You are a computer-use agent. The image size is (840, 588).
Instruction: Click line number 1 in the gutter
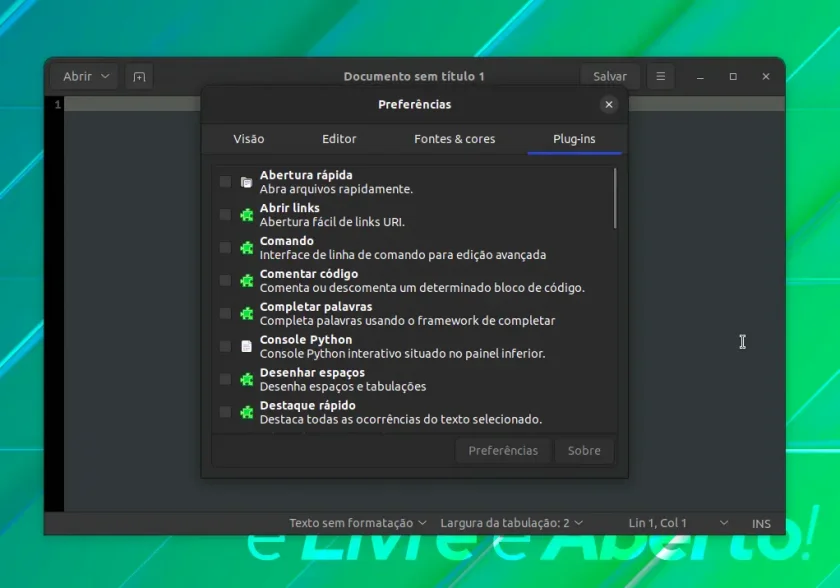pyautogui.click(x=57, y=104)
